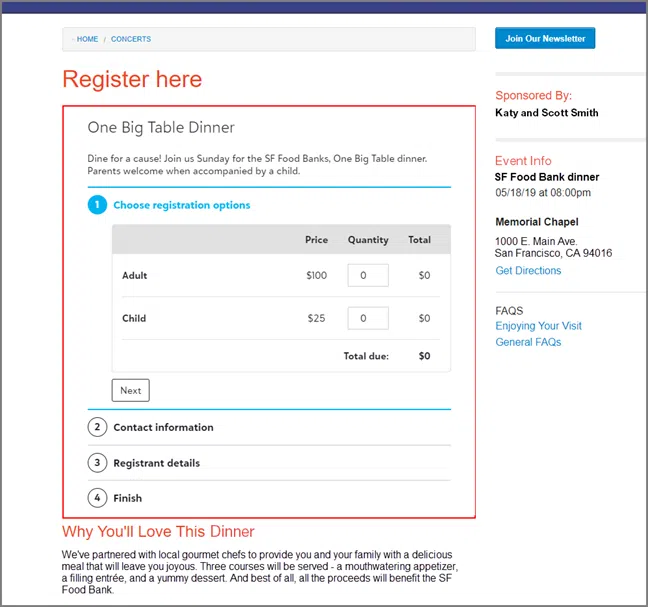The height and width of the screenshot is (607, 648).
Task: Open the General FAQs link
Action: [x=528, y=342]
